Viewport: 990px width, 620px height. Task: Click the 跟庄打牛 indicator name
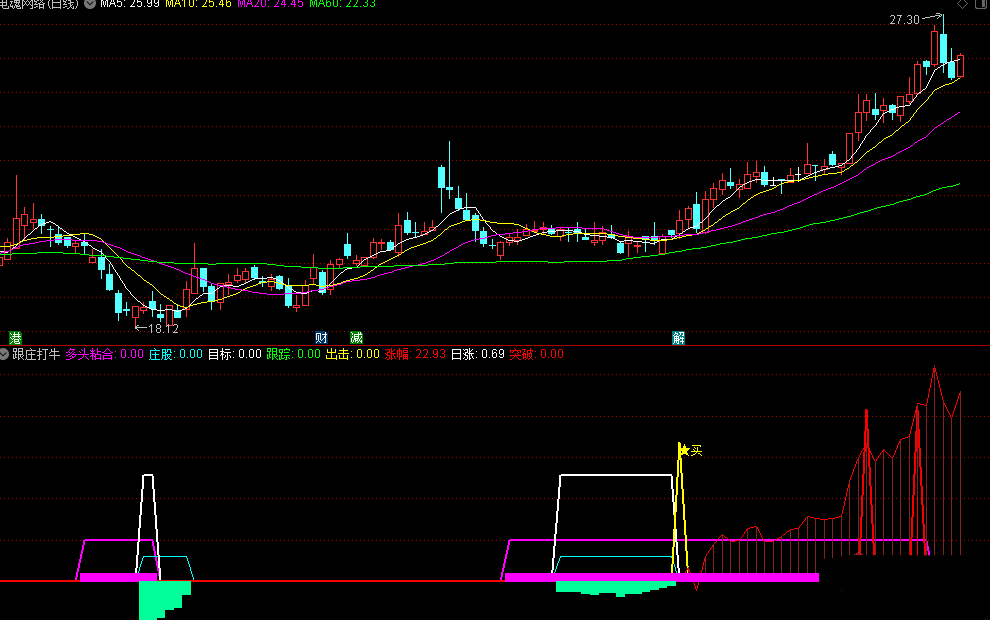pyautogui.click(x=36, y=354)
